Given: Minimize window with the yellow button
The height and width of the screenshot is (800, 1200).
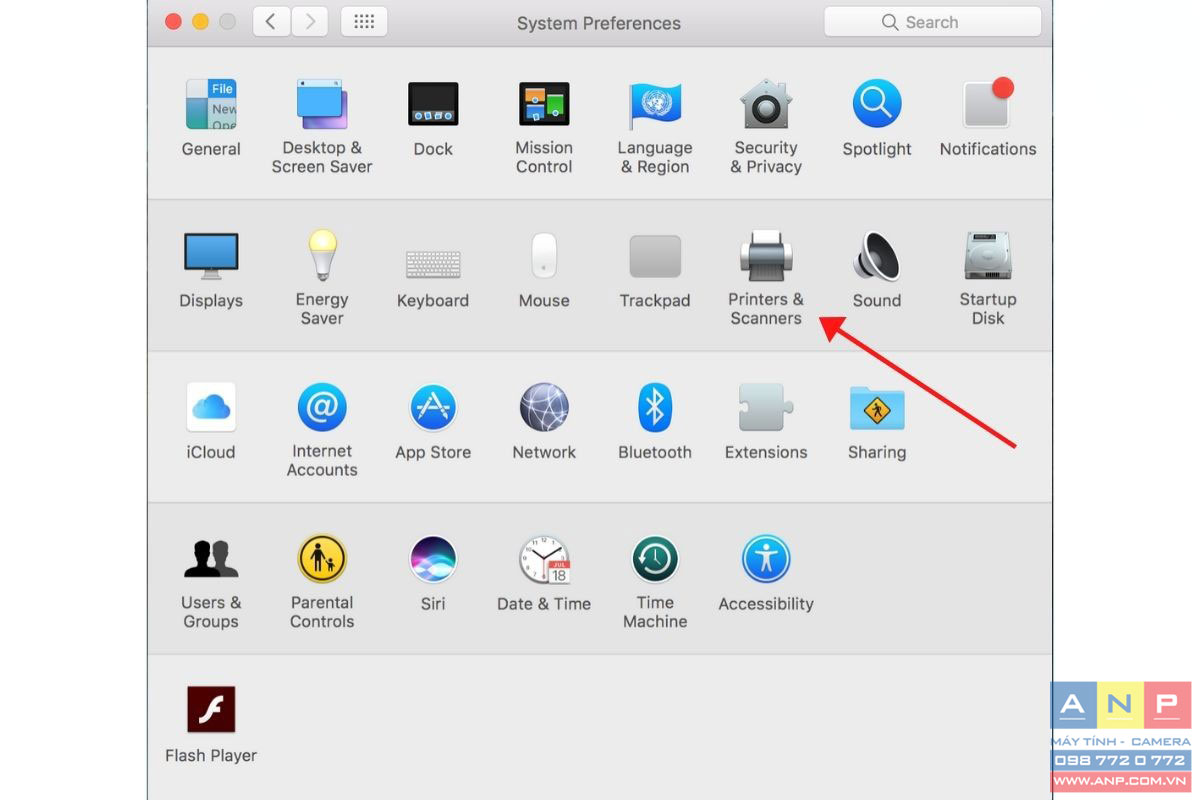Looking at the screenshot, I should pyautogui.click(x=200, y=21).
